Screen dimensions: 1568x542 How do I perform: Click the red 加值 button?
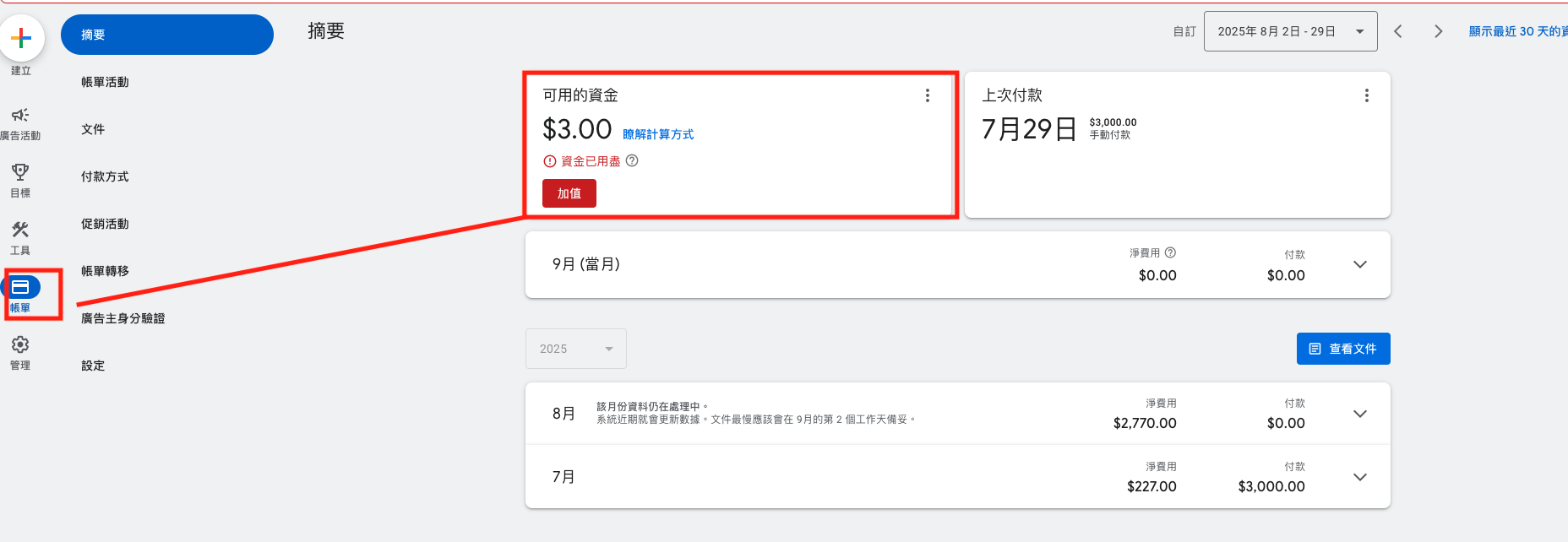[569, 193]
